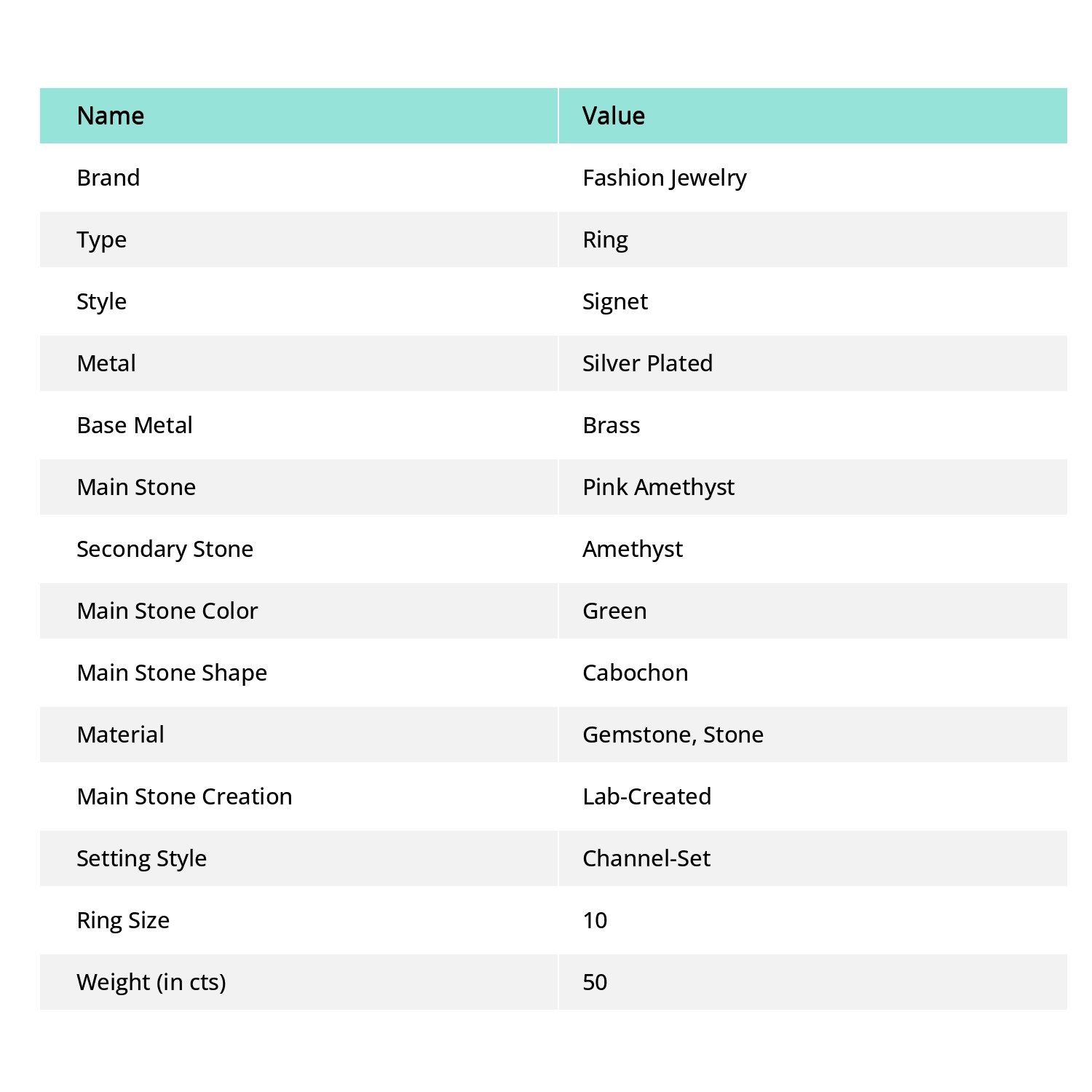This screenshot has width=1092, height=1092.
Task: Select the Cabochon shape value
Action: (x=635, y=673)
